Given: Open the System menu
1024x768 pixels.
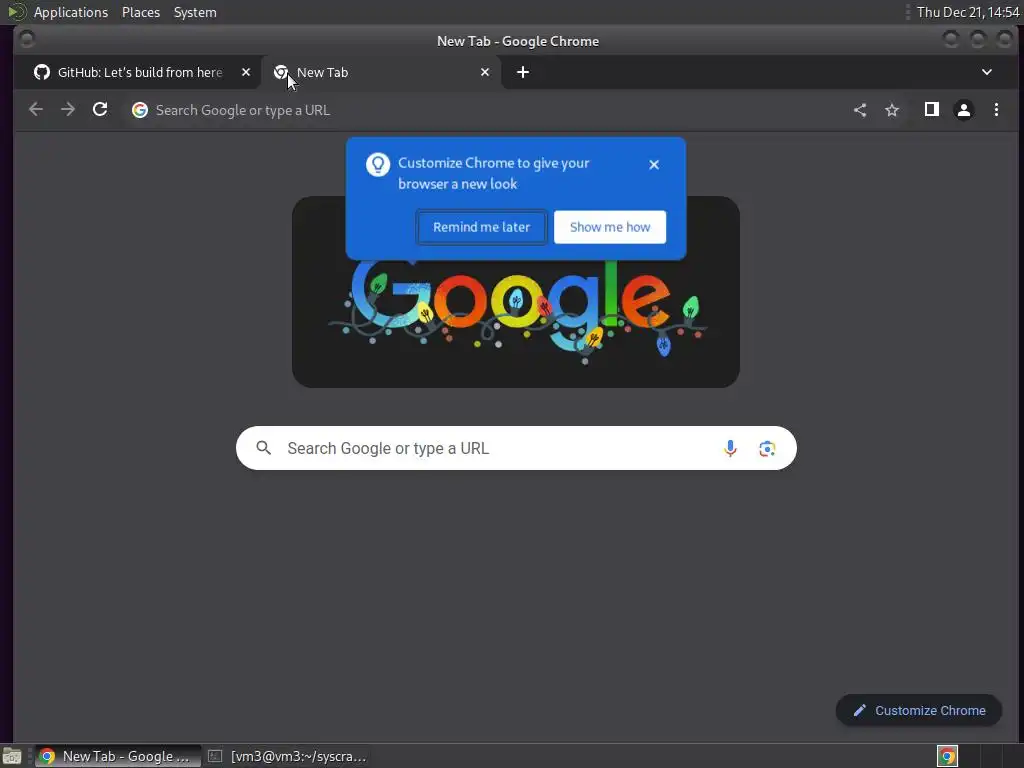Looking at the screenshot, I should point(195,12).
